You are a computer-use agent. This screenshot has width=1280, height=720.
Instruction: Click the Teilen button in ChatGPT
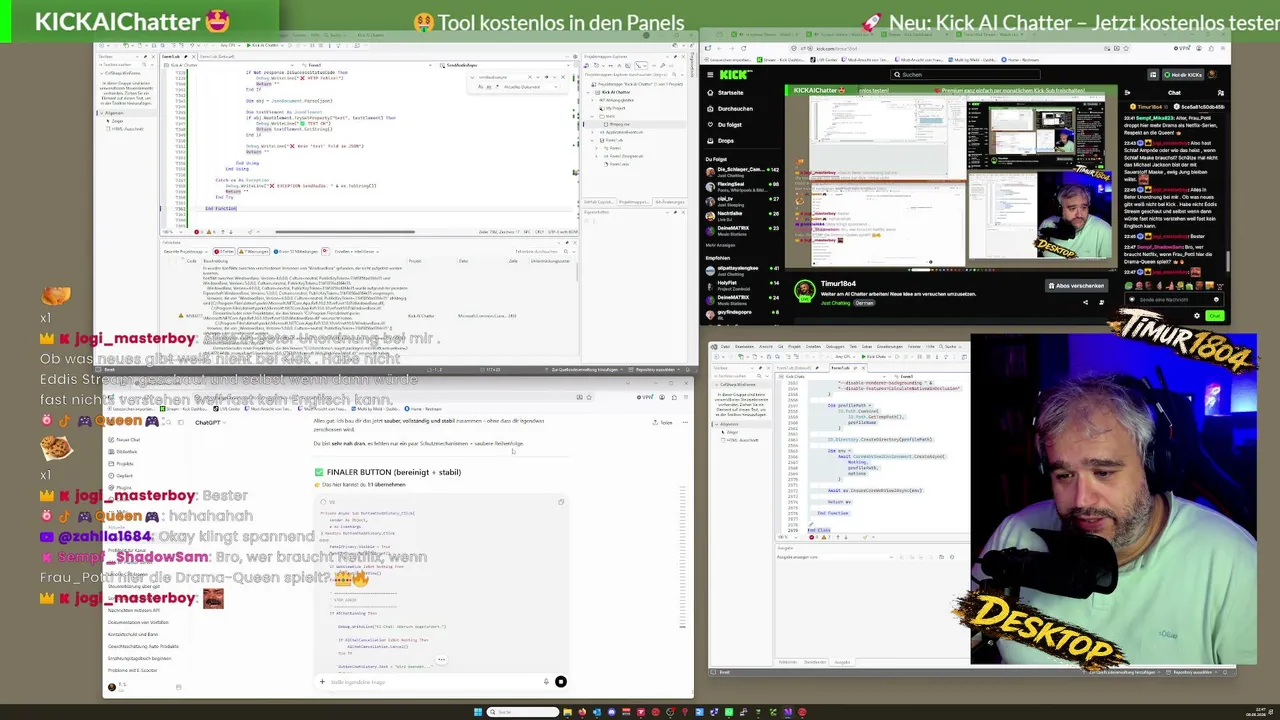(x=663, y=423)
